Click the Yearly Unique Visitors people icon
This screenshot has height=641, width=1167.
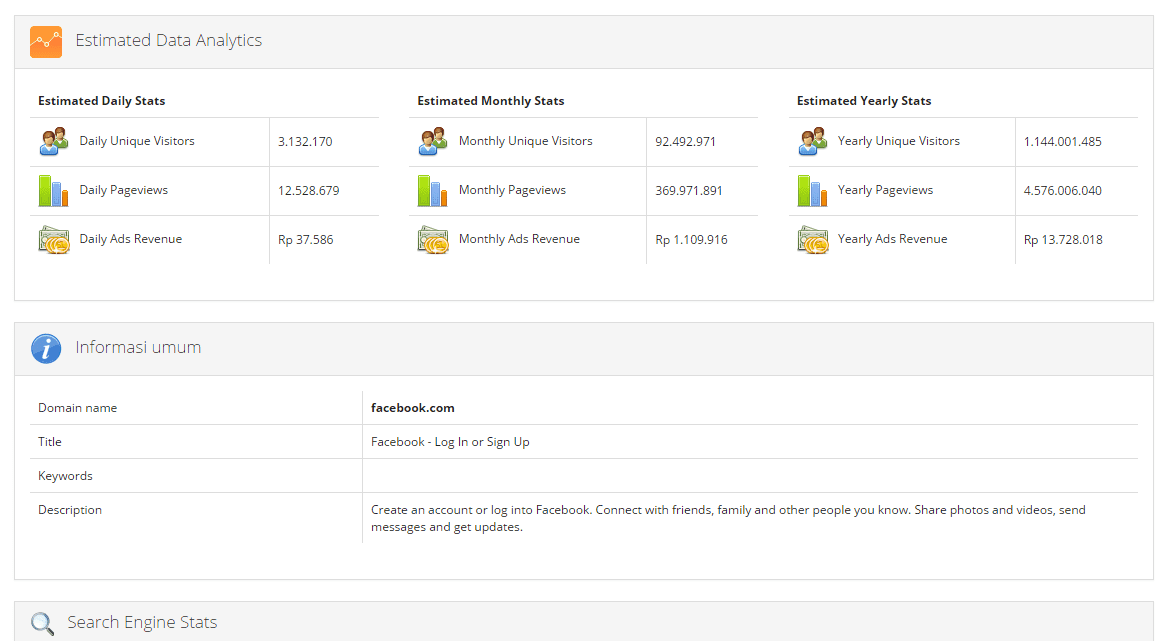813,141
